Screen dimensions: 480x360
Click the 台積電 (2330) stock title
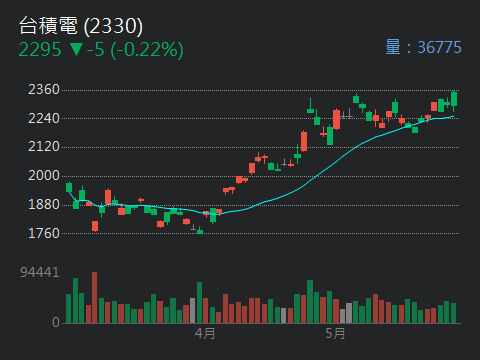[x=81, y=26]
